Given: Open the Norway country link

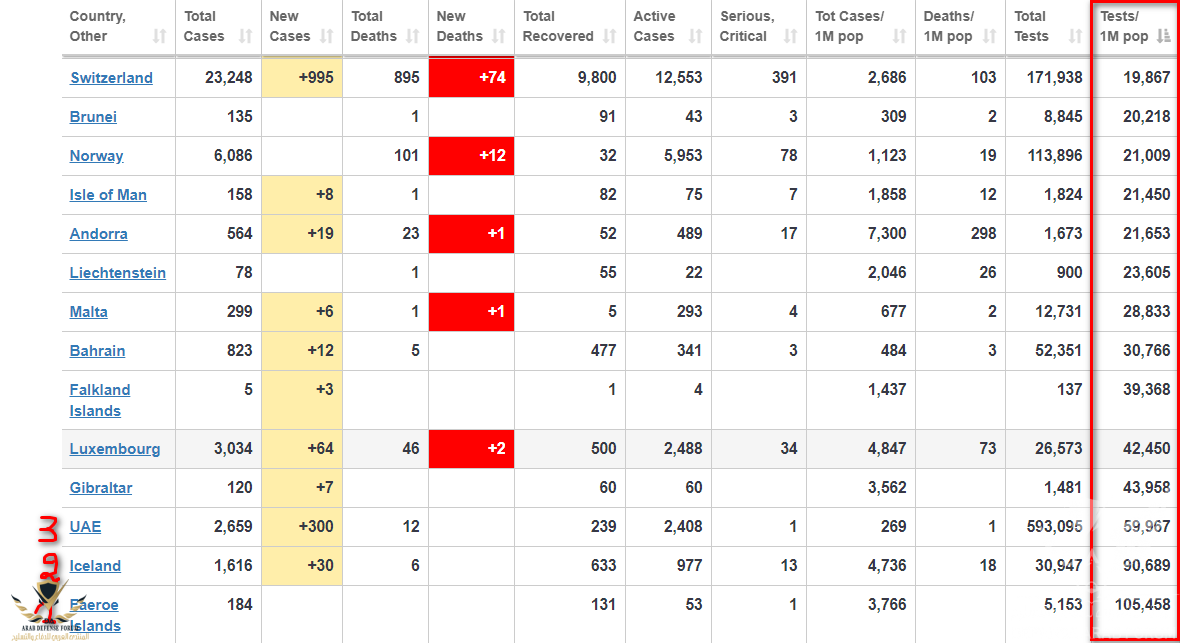Looking at the screenshot, I should (x=96, y=156).
